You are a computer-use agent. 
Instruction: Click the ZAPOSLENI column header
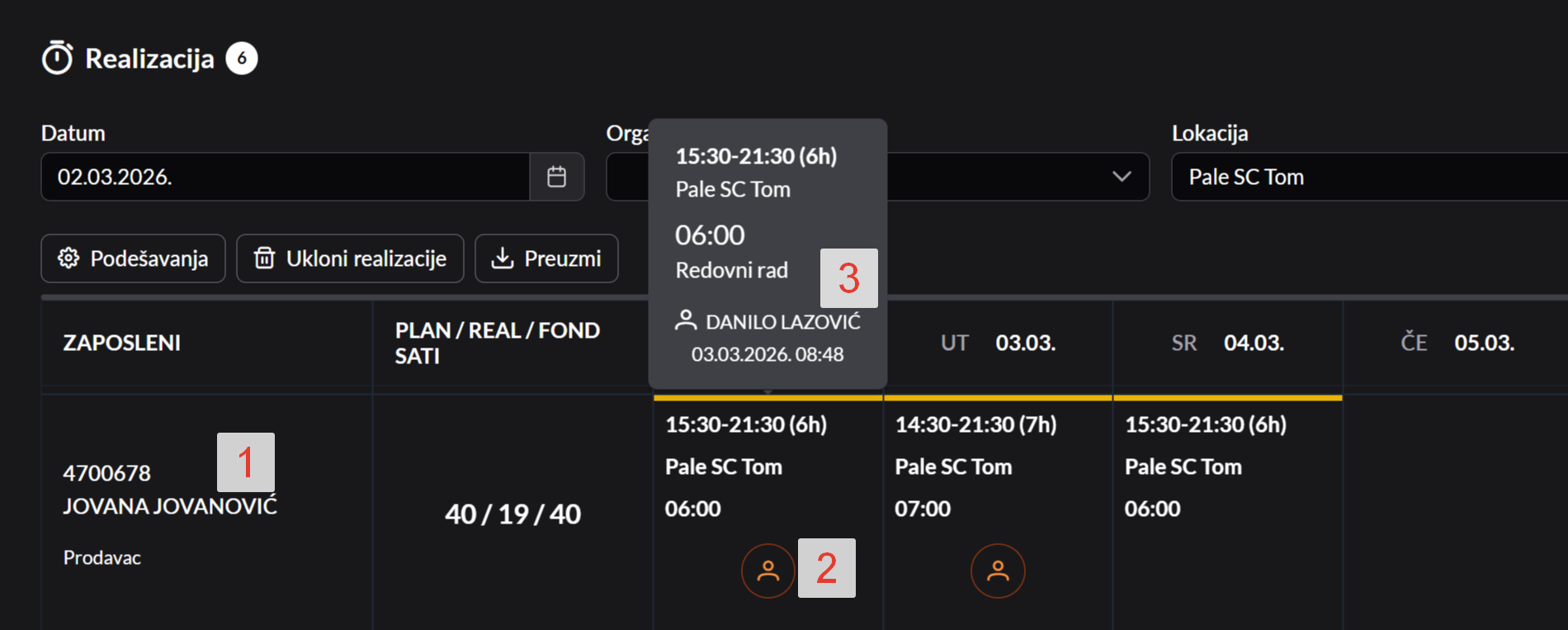point(122,343)
